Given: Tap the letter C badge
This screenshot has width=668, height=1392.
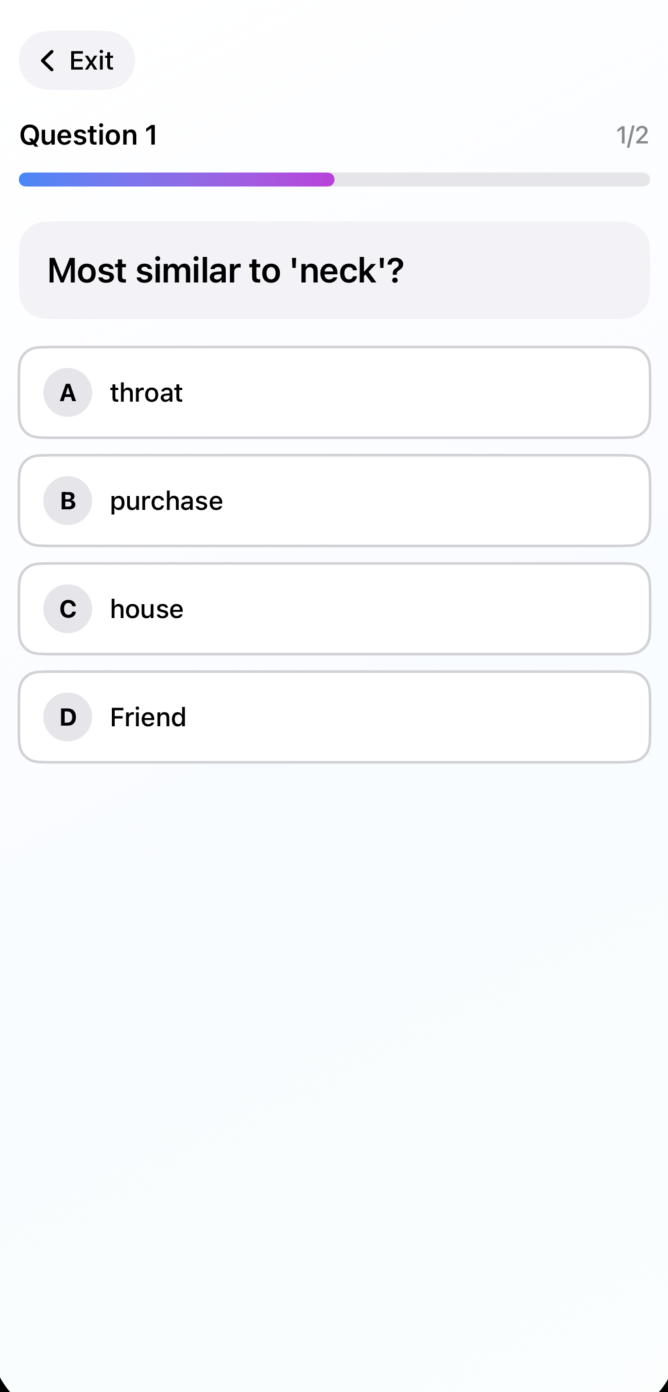Looking at the screenshot, I should pyautogui.click(x=68, y=609).
